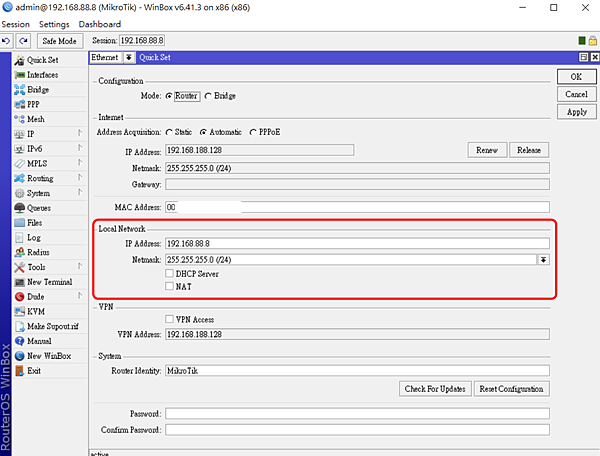The image size is (600, 456).
Task: Click the Reset Configuration button
Action: [x=511, y=389]
